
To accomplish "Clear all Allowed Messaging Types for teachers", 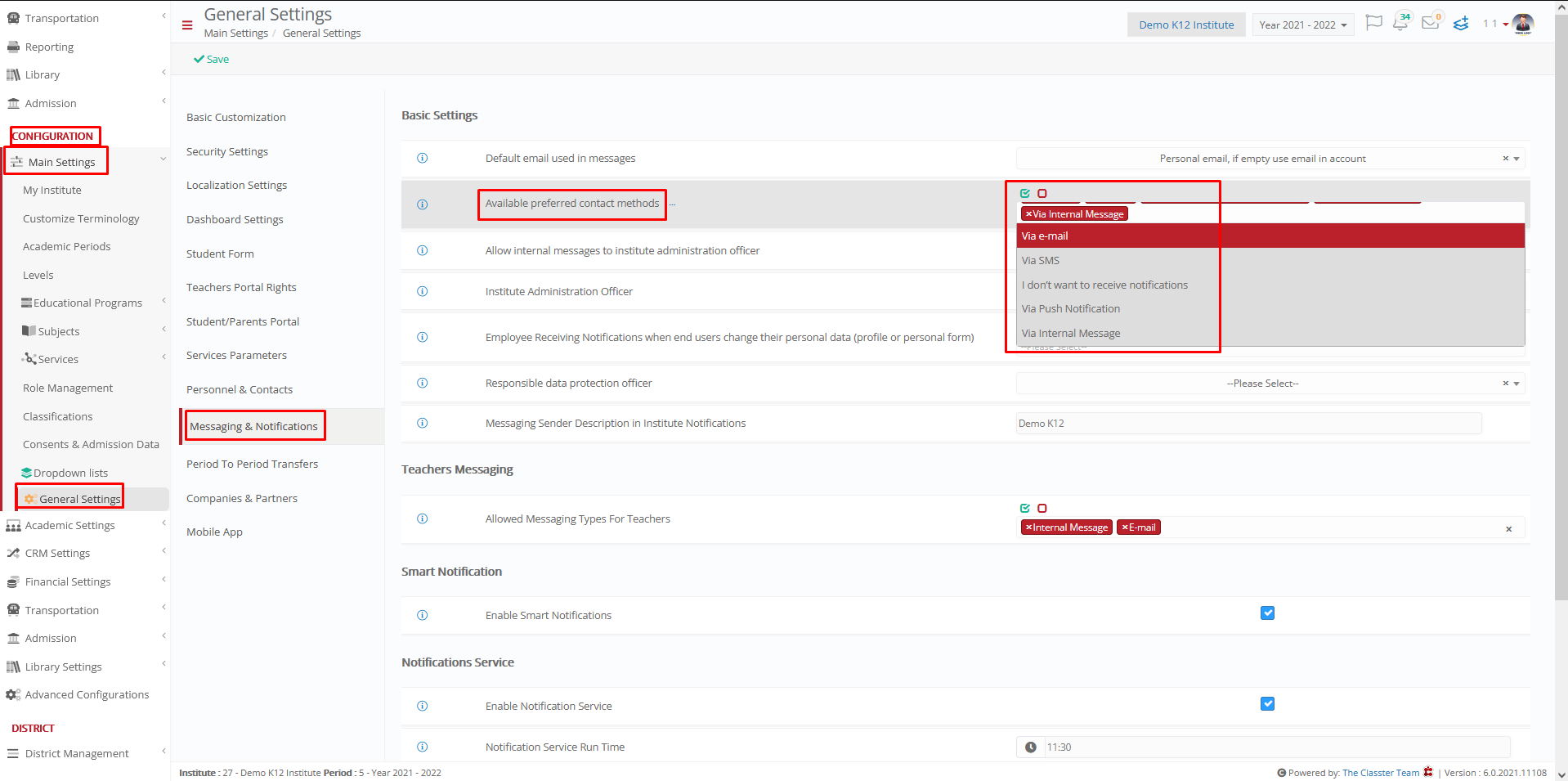I will click(1509, 529).
